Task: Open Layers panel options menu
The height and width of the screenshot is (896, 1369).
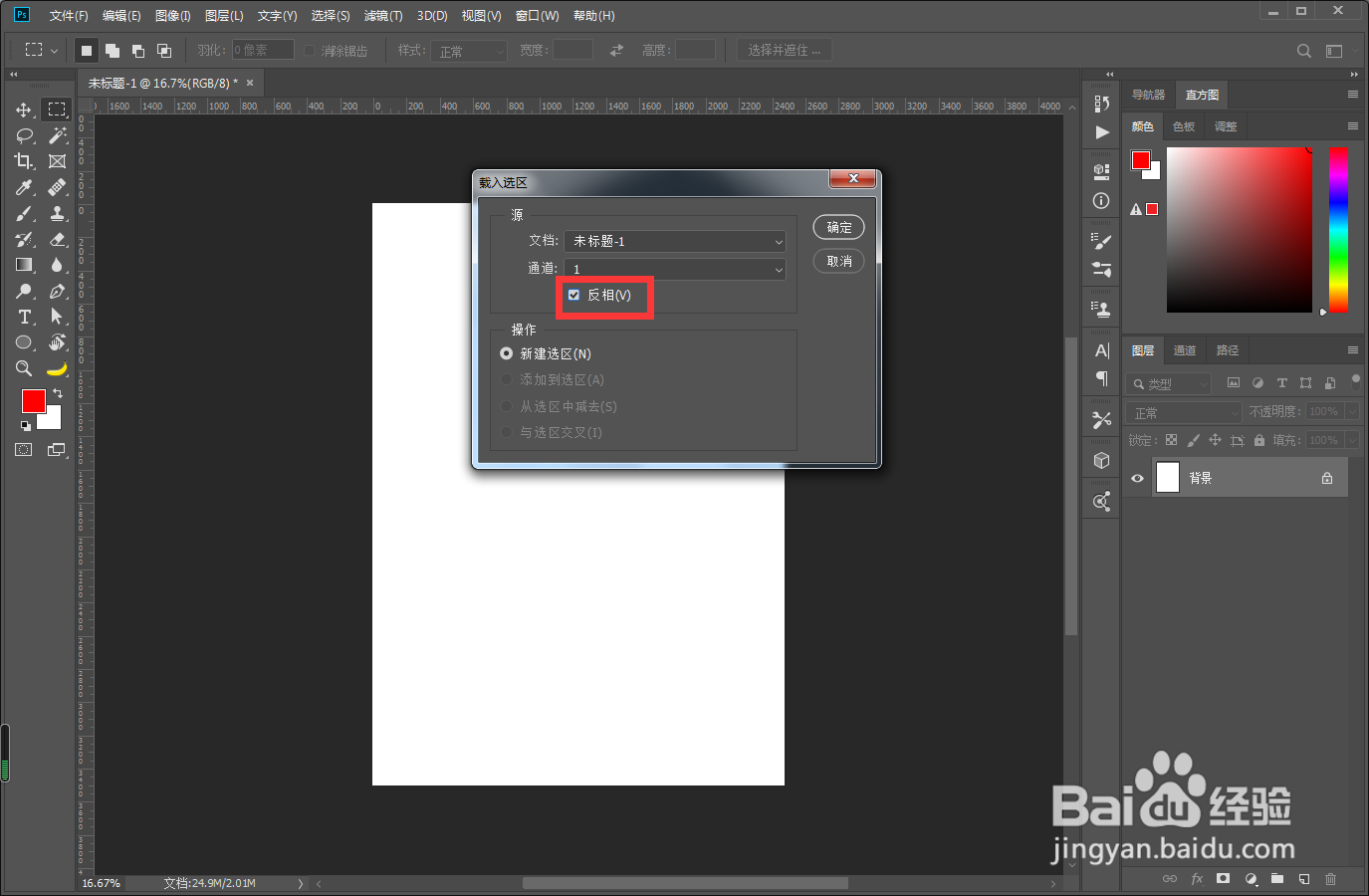Action: 1352,349
